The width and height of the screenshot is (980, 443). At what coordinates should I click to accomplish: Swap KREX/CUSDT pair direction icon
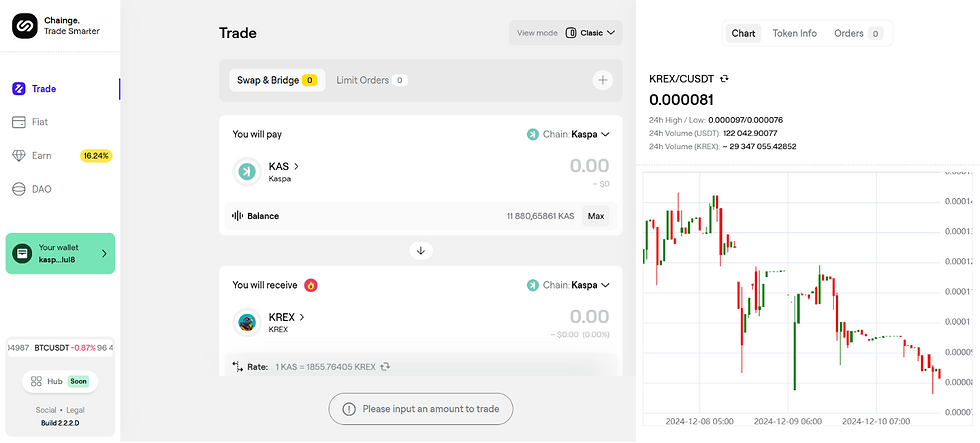724,79
